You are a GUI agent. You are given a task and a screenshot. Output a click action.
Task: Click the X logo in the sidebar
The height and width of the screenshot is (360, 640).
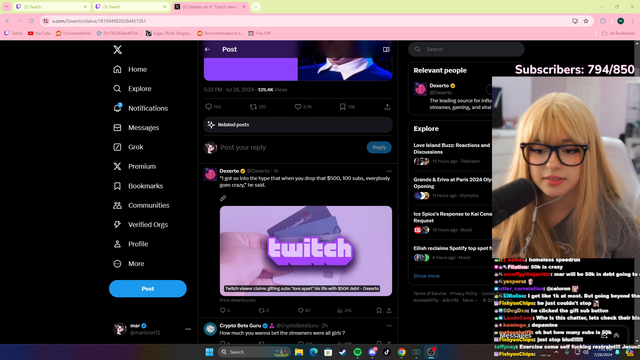pos(118,50)
